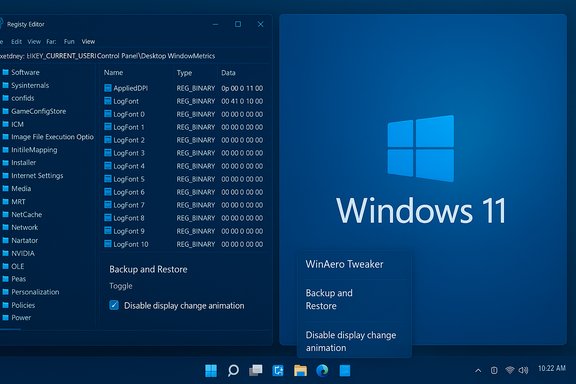Select the Personalization tree key
This screenshot has width=576, height=384.
[x=35, y=292]
